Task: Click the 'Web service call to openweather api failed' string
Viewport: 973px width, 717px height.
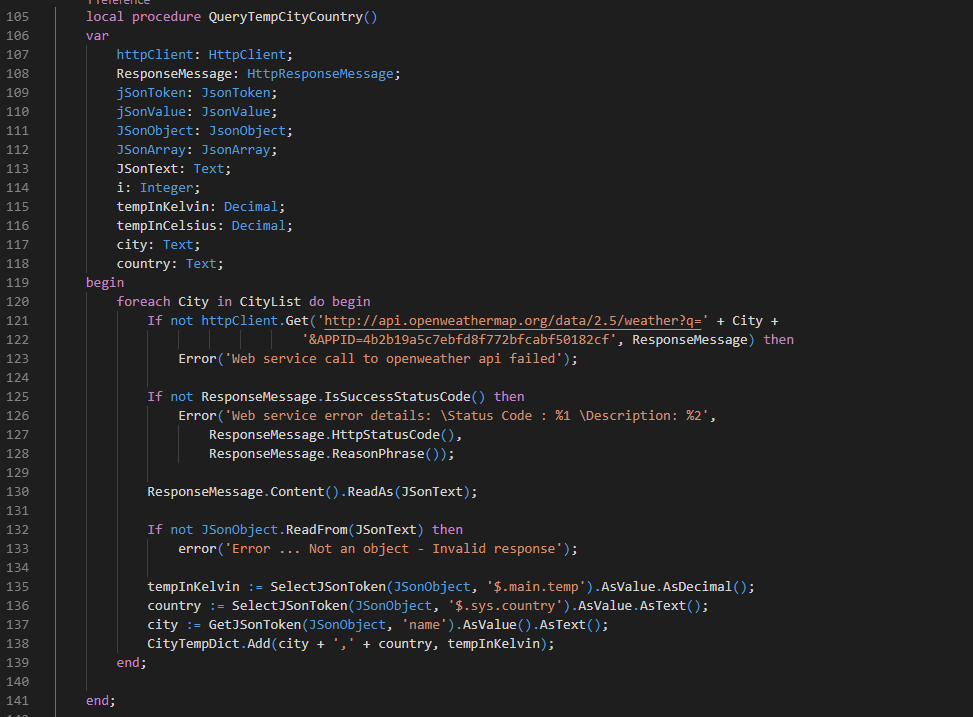Action: click(x=393, y=359)
